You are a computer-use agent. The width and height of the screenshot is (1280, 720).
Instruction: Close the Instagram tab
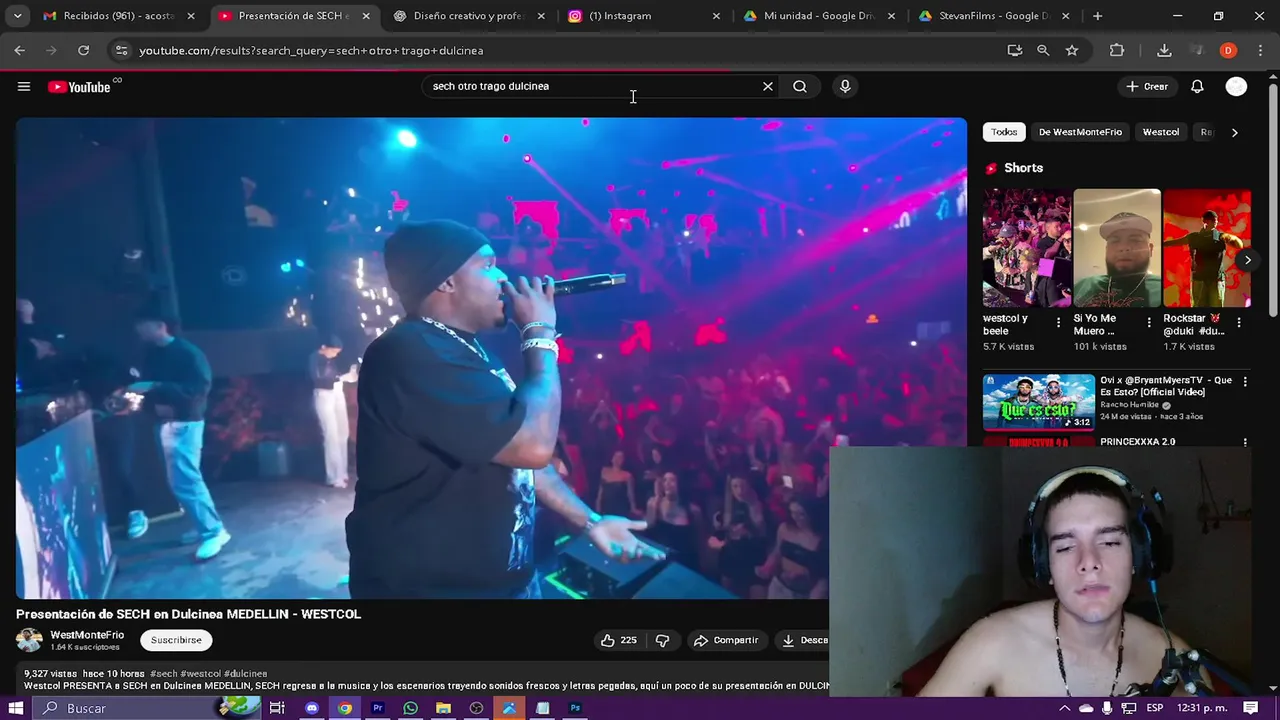click(716, 16)
